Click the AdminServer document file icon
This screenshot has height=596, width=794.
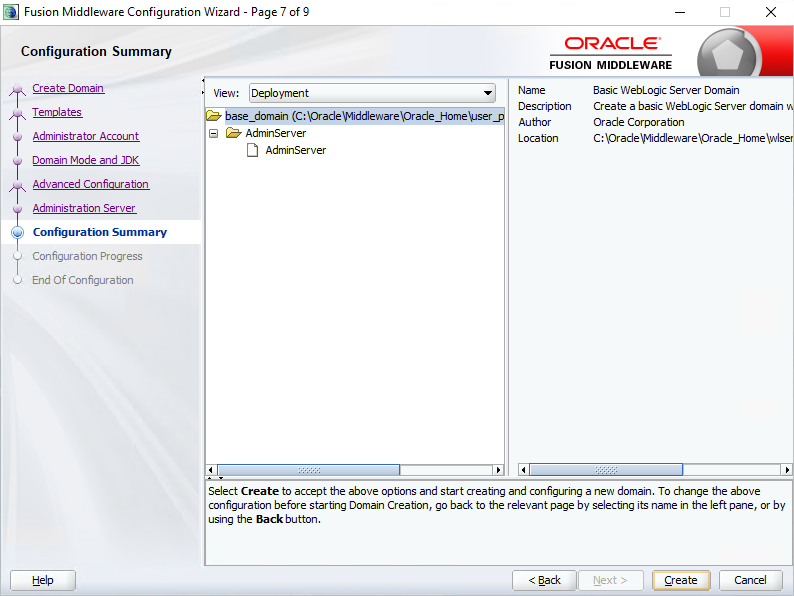pyautogui.click(x=252, y=150)
